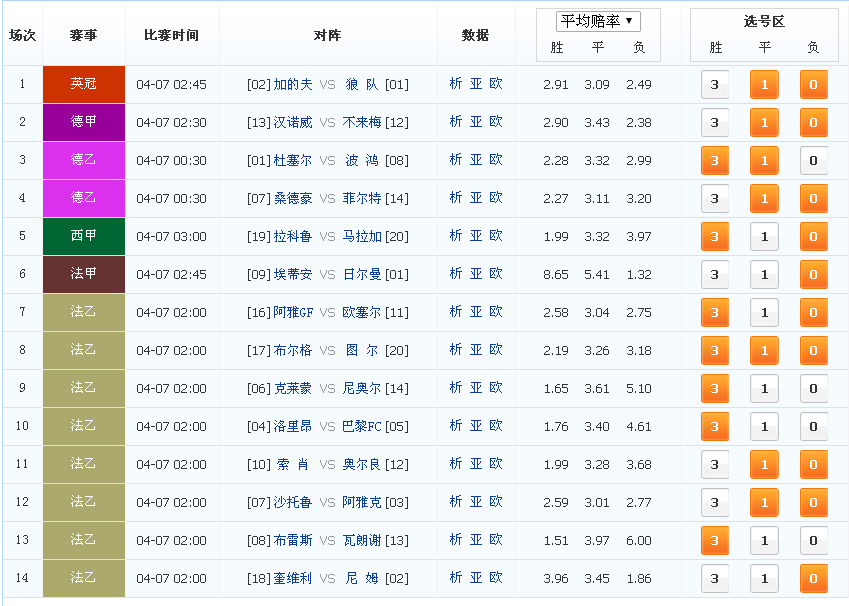This screenshot has height=606, width=849.
Task: Click the 杜塞尔 team link
Action: click(292, 160)
